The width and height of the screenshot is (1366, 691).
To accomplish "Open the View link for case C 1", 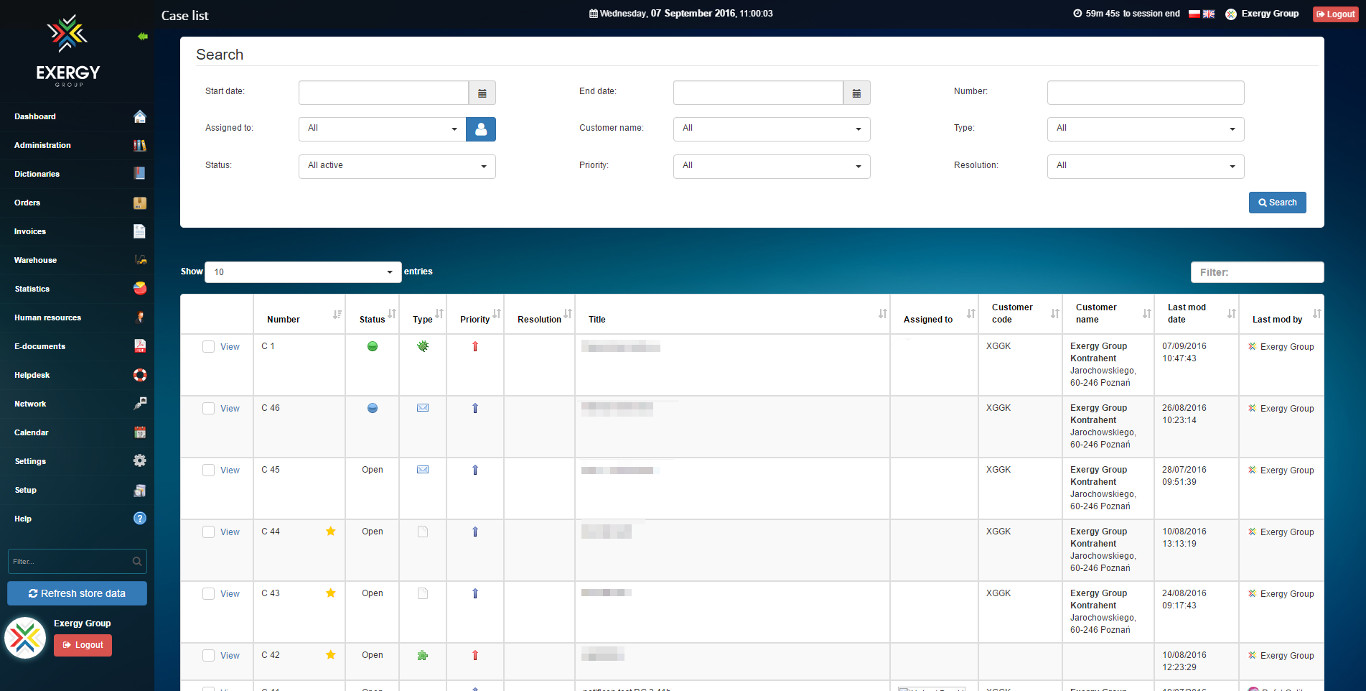I will click(230, 347).
